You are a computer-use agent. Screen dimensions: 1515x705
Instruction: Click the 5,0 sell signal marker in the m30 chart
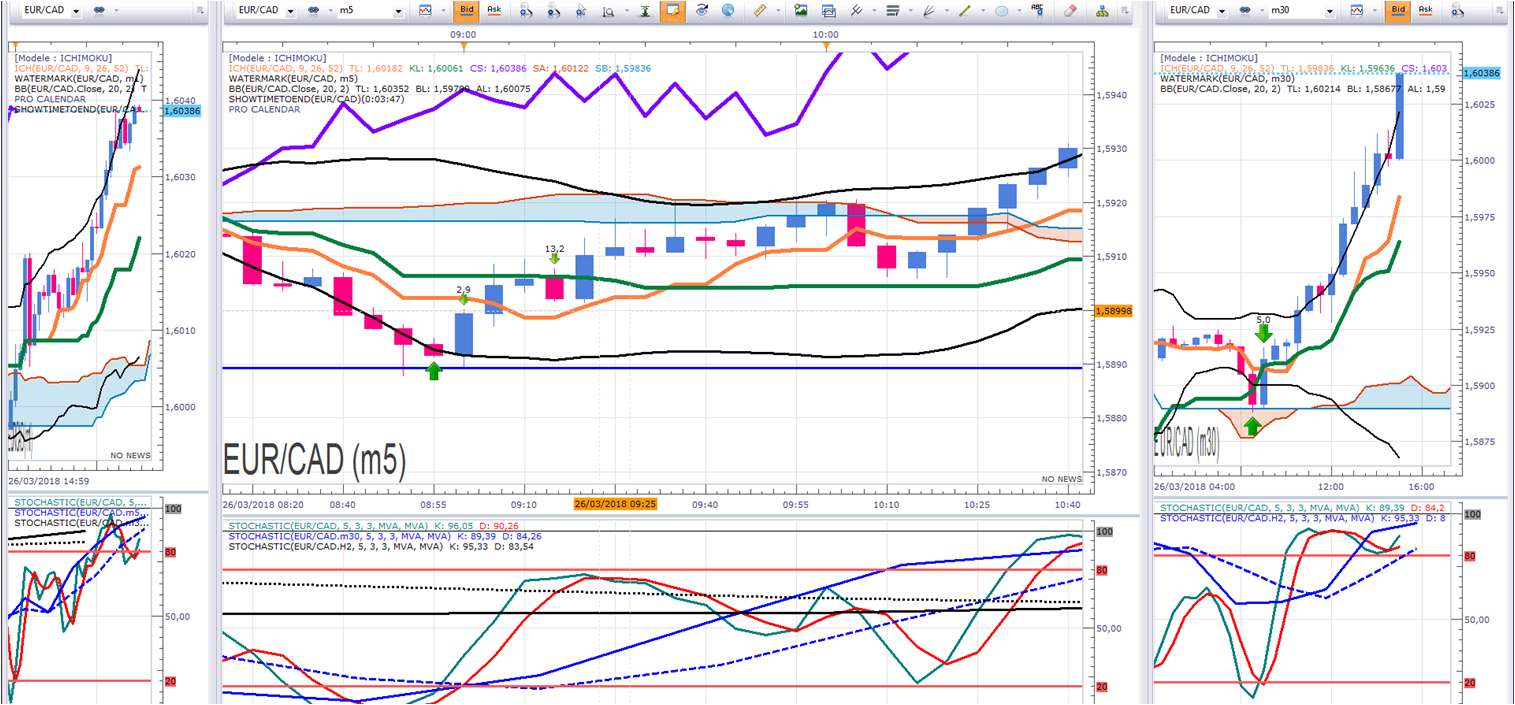pos(1264,329)
